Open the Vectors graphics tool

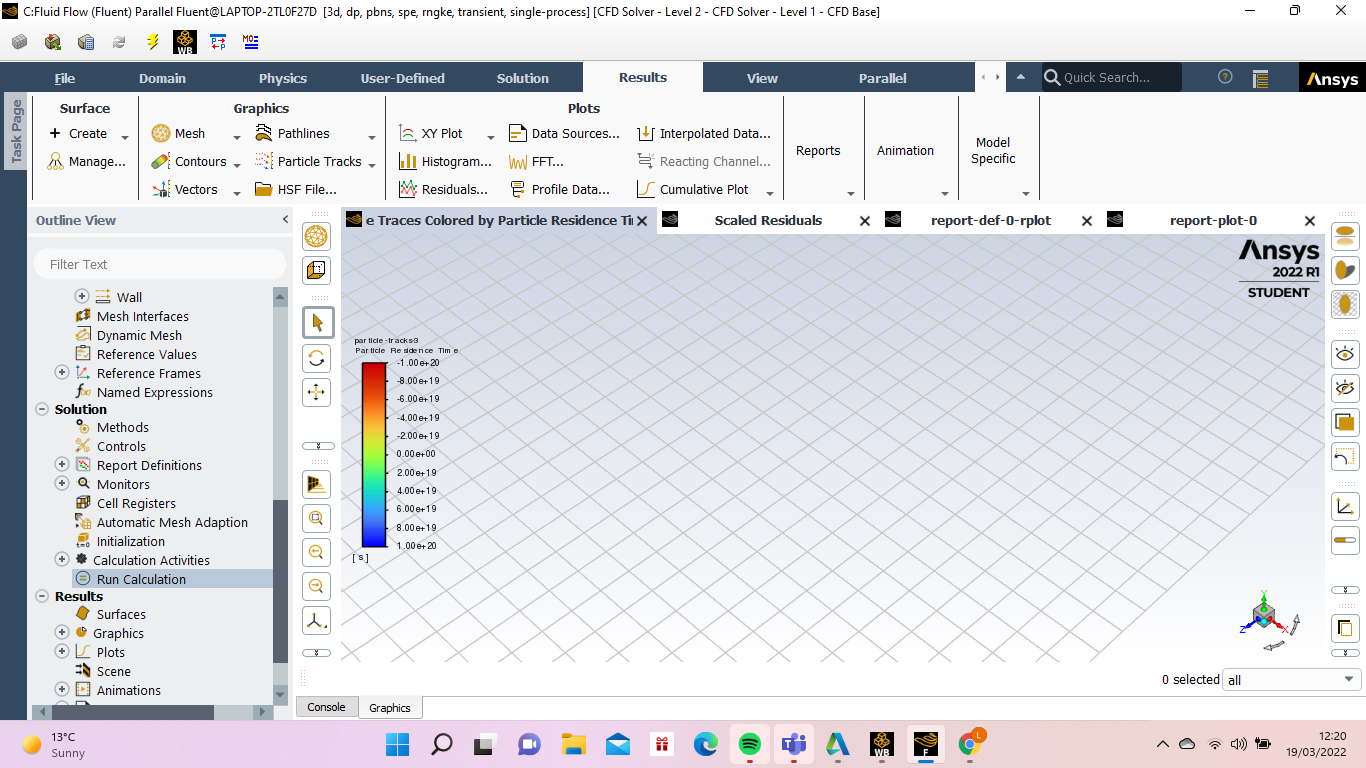[x=161, y=189]
